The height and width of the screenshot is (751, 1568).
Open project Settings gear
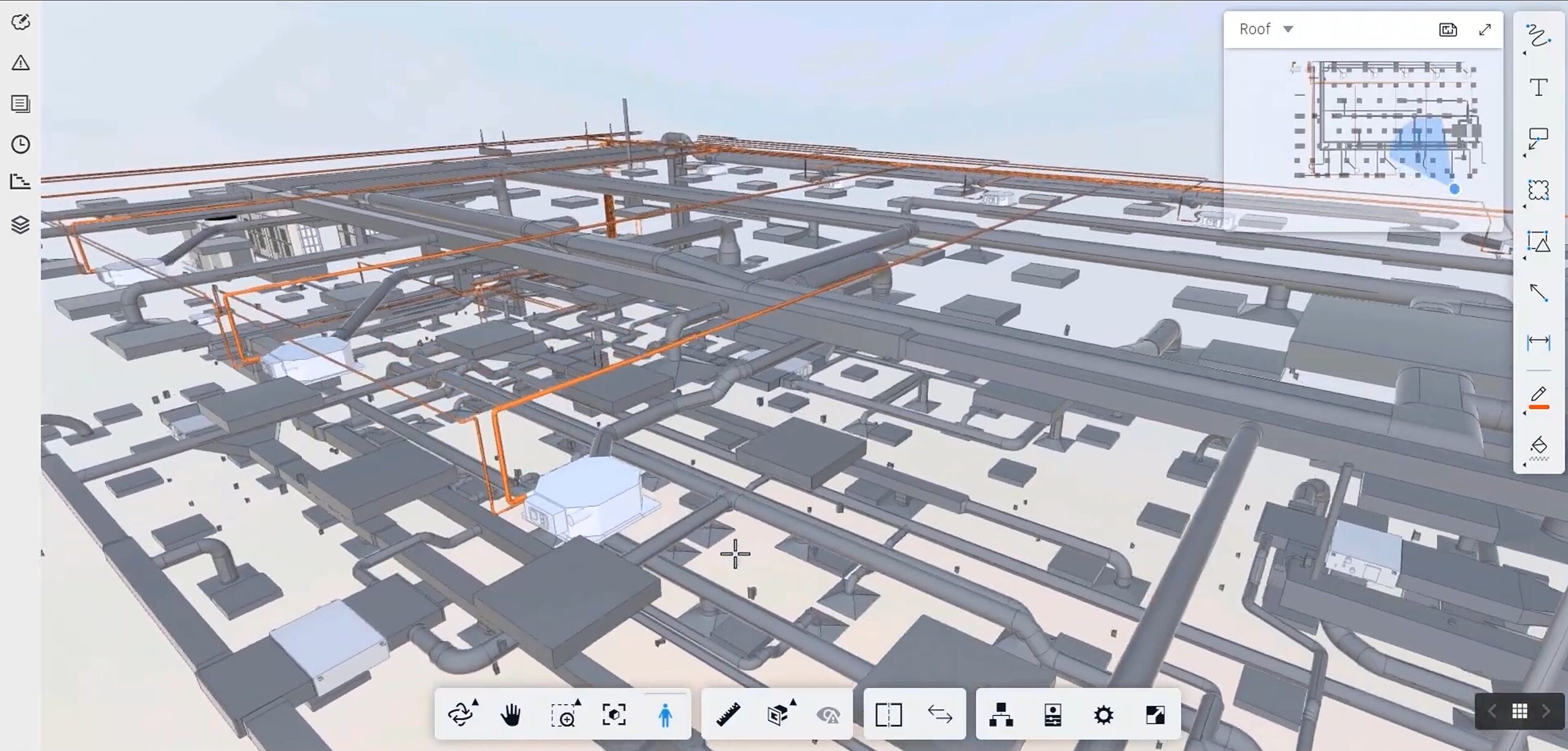tap(1104, 715)
